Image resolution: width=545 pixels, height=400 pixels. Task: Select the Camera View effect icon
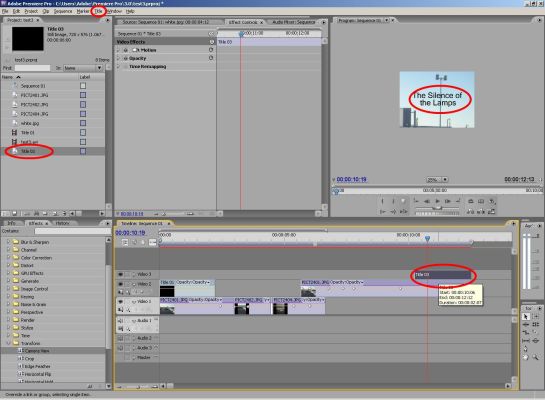coord(21,351)
